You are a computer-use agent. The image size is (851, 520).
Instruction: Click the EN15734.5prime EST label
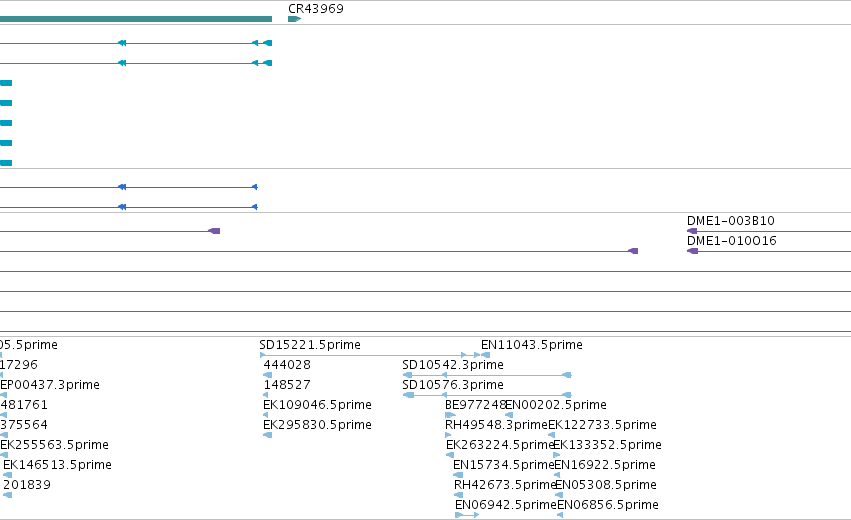point(504,465)
